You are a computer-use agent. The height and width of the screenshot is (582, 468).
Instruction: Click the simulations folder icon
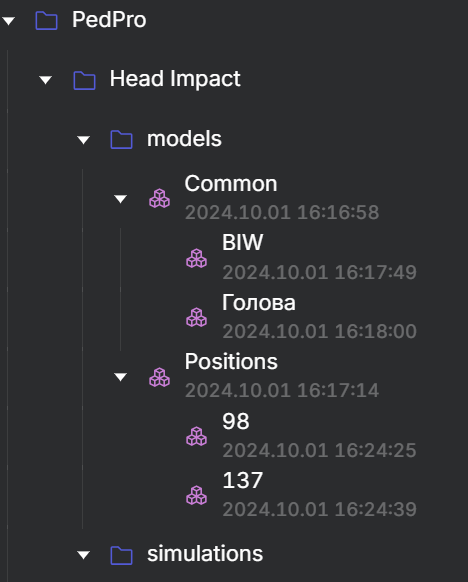click(x=121, y=555)
